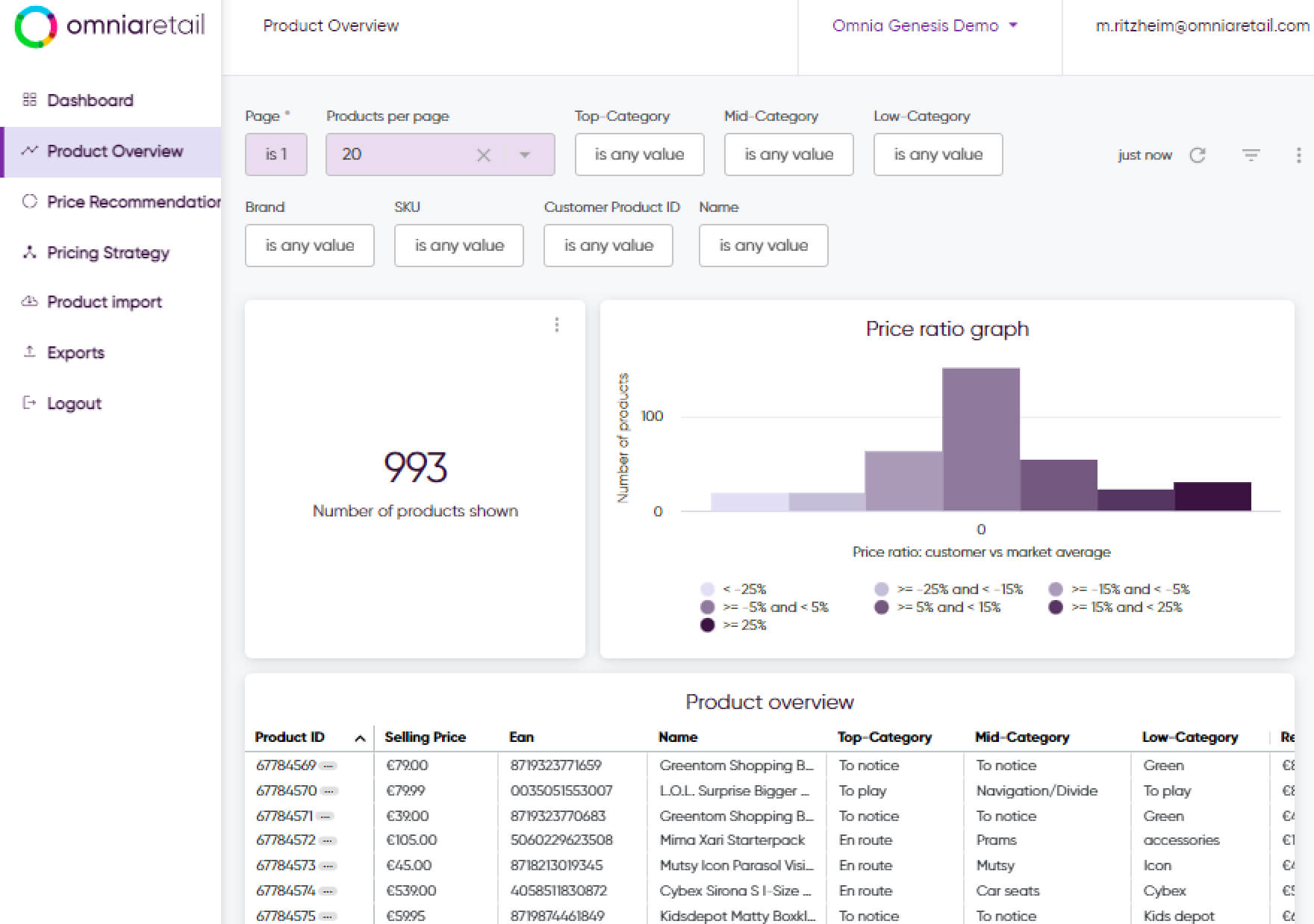Image resolution: width=1314 pixels, height=924 pixels.
Task: Click the Product Overview chart icon
Action: (30, 151)
